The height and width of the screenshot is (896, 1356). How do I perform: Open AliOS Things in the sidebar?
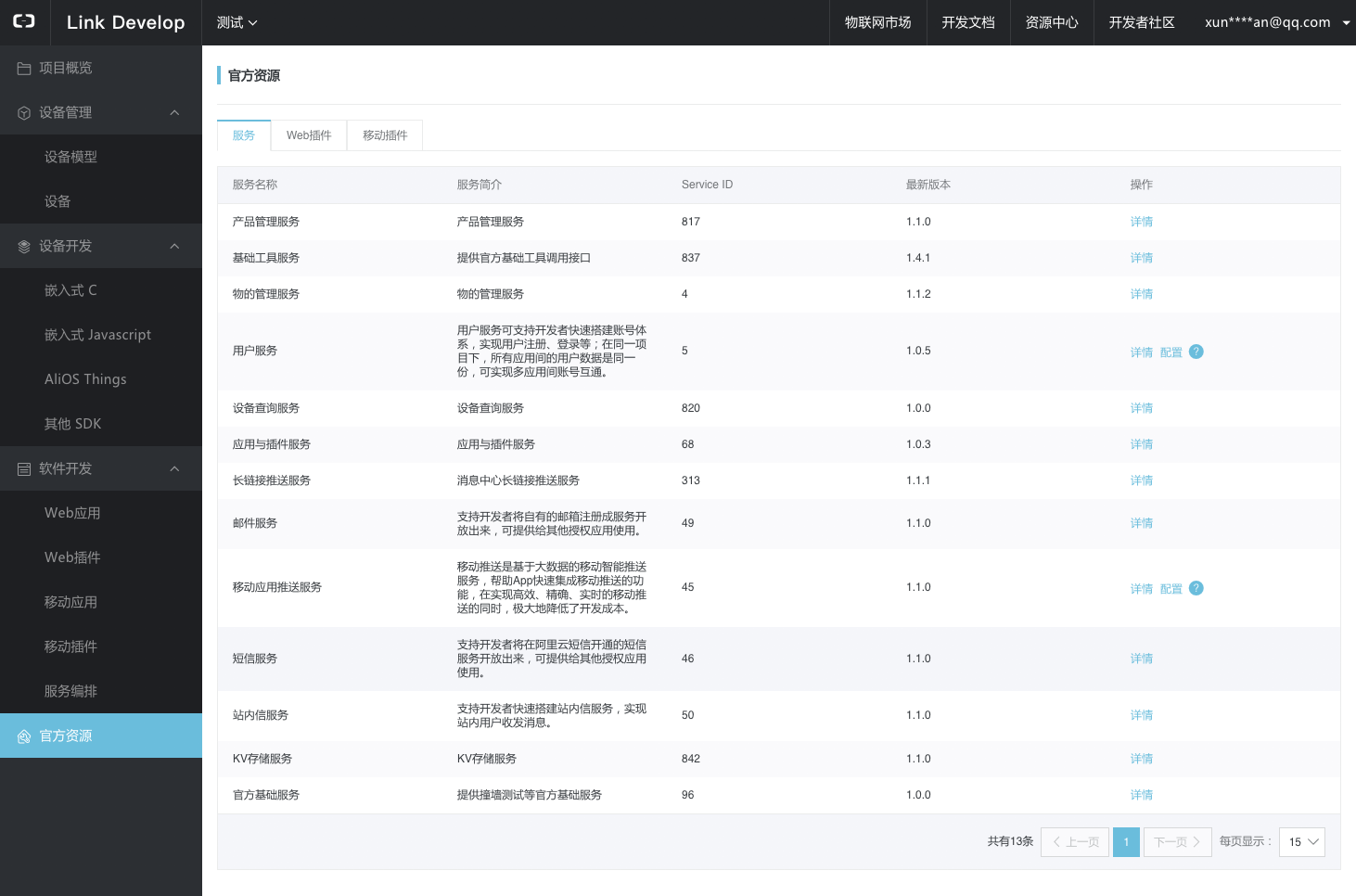tap(101, 379)
